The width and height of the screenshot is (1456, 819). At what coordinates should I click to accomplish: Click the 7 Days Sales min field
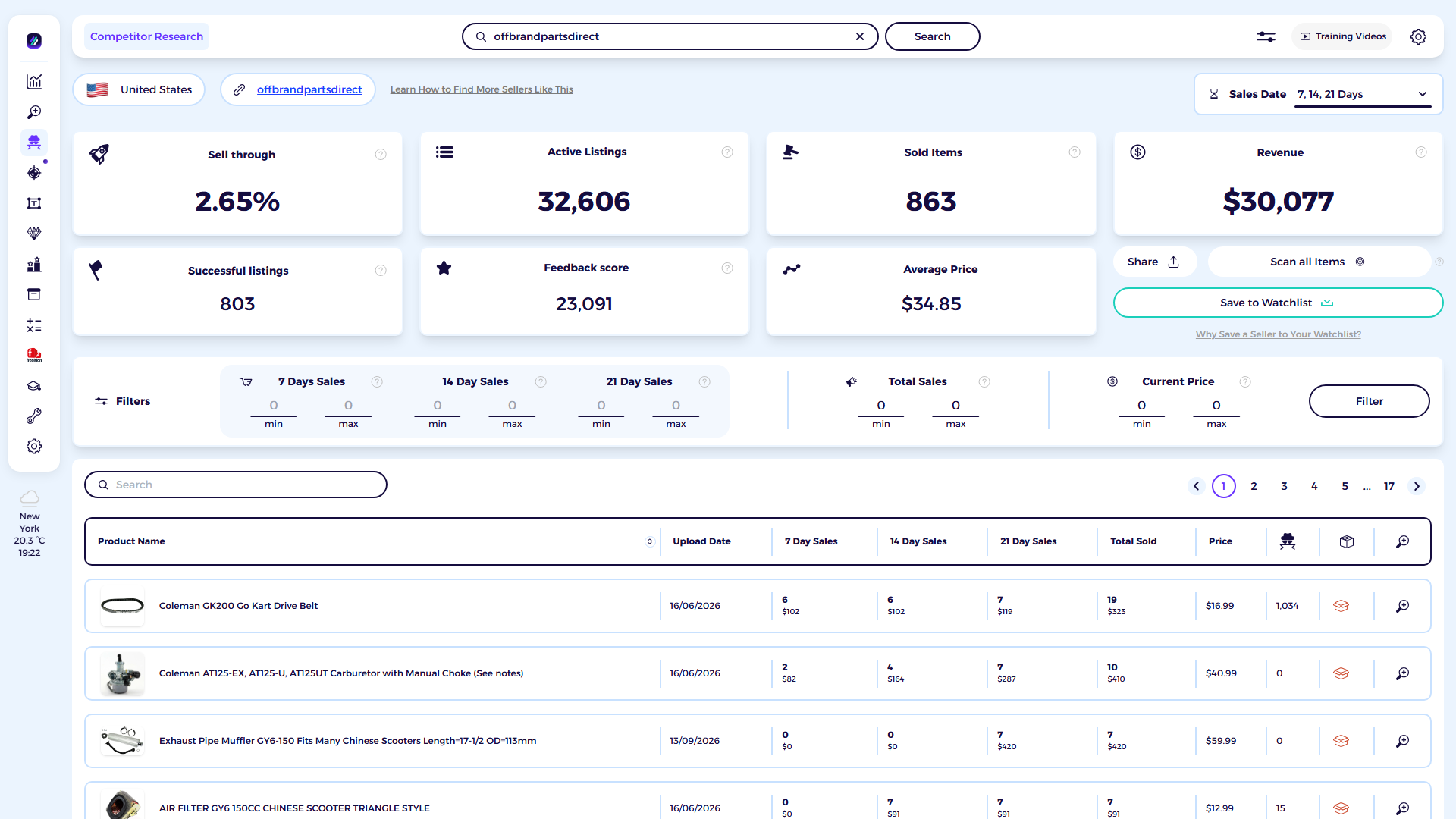(x=274, y=406)
